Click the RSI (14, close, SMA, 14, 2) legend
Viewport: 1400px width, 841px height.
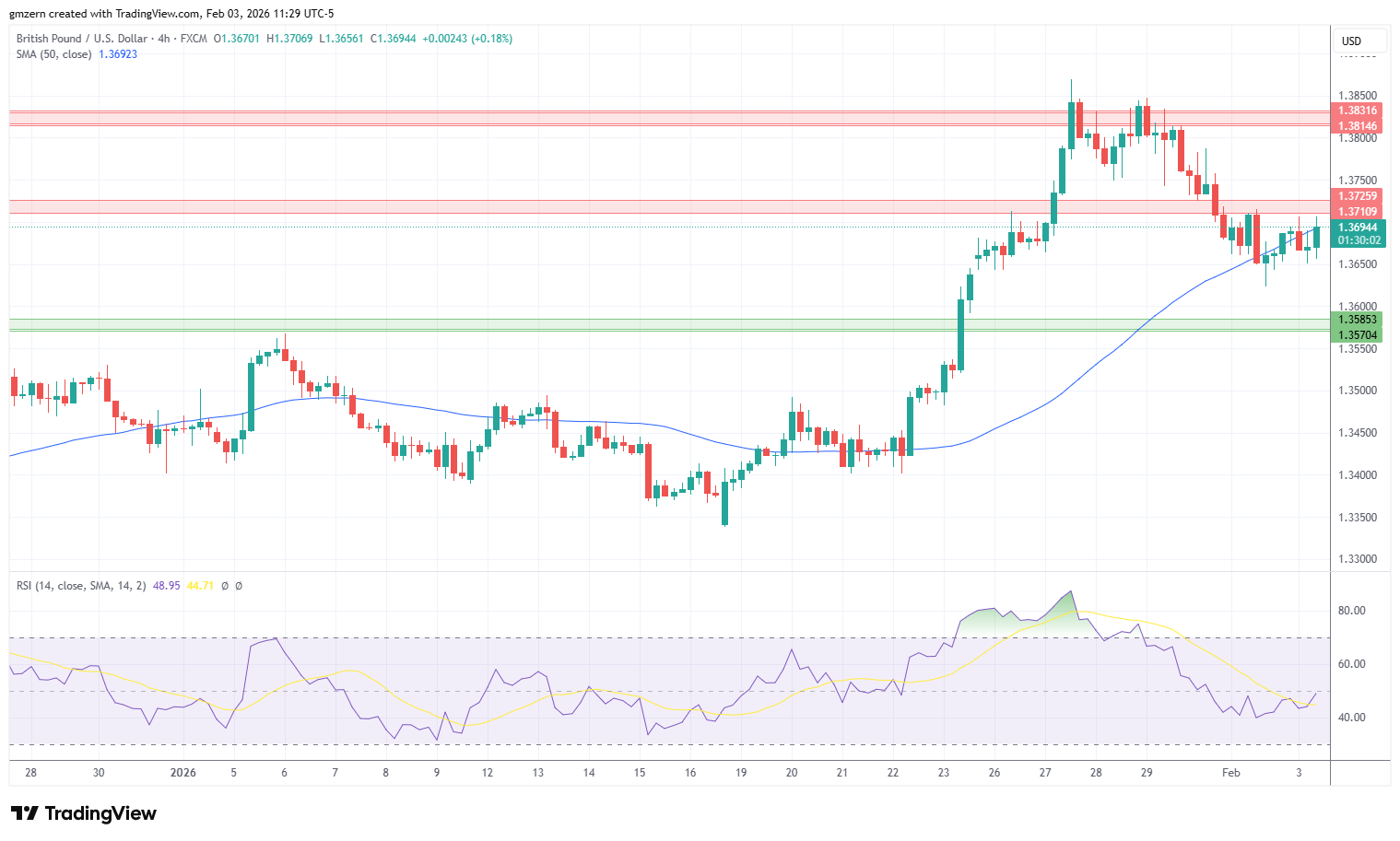(81, 586)
